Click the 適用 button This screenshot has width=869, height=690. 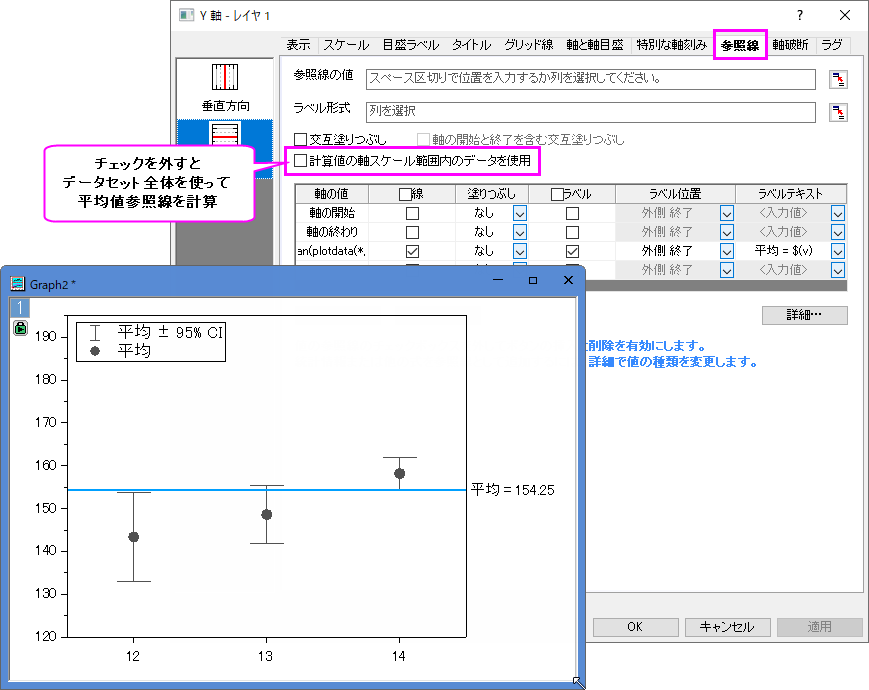coord(819,627)
